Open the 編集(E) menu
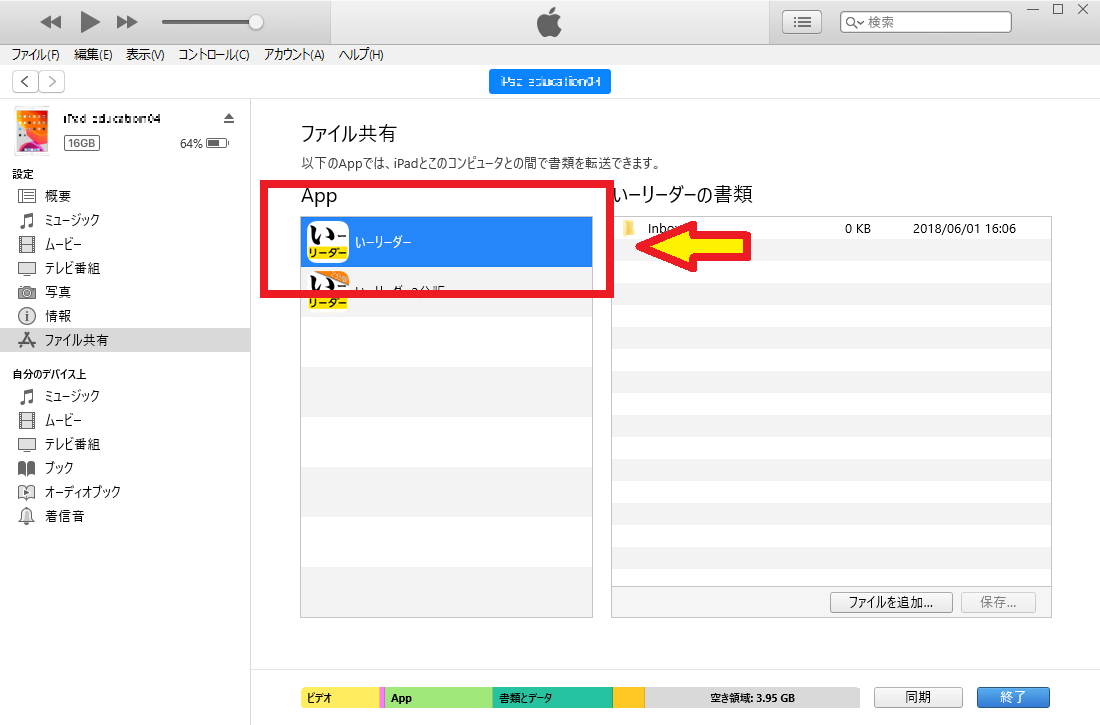 tap(93, 55)
